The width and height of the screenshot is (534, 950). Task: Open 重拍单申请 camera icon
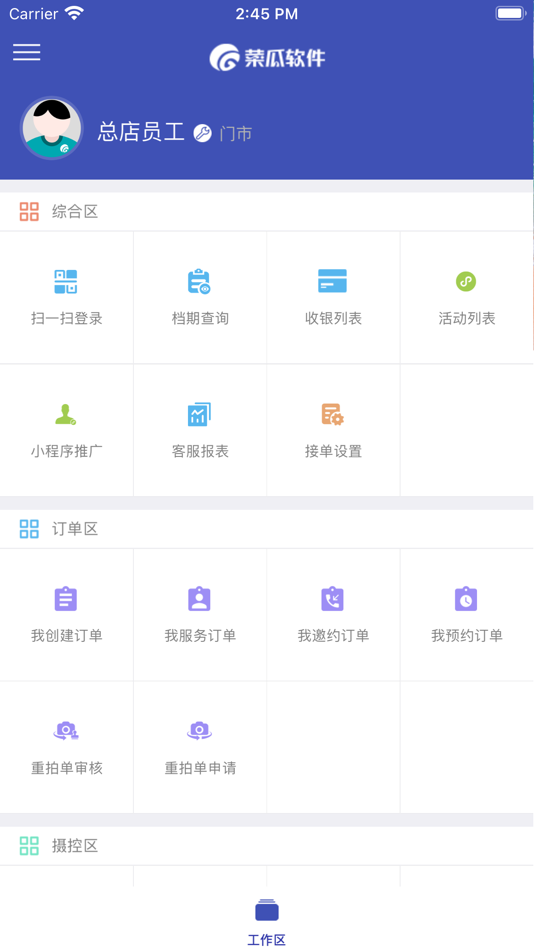[x=199, y=731]
